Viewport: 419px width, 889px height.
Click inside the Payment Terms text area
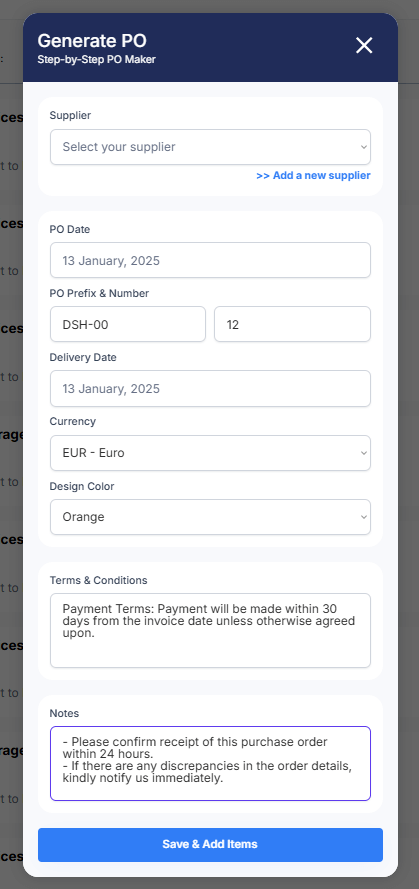pyautogui.click(x=210, y=630)
